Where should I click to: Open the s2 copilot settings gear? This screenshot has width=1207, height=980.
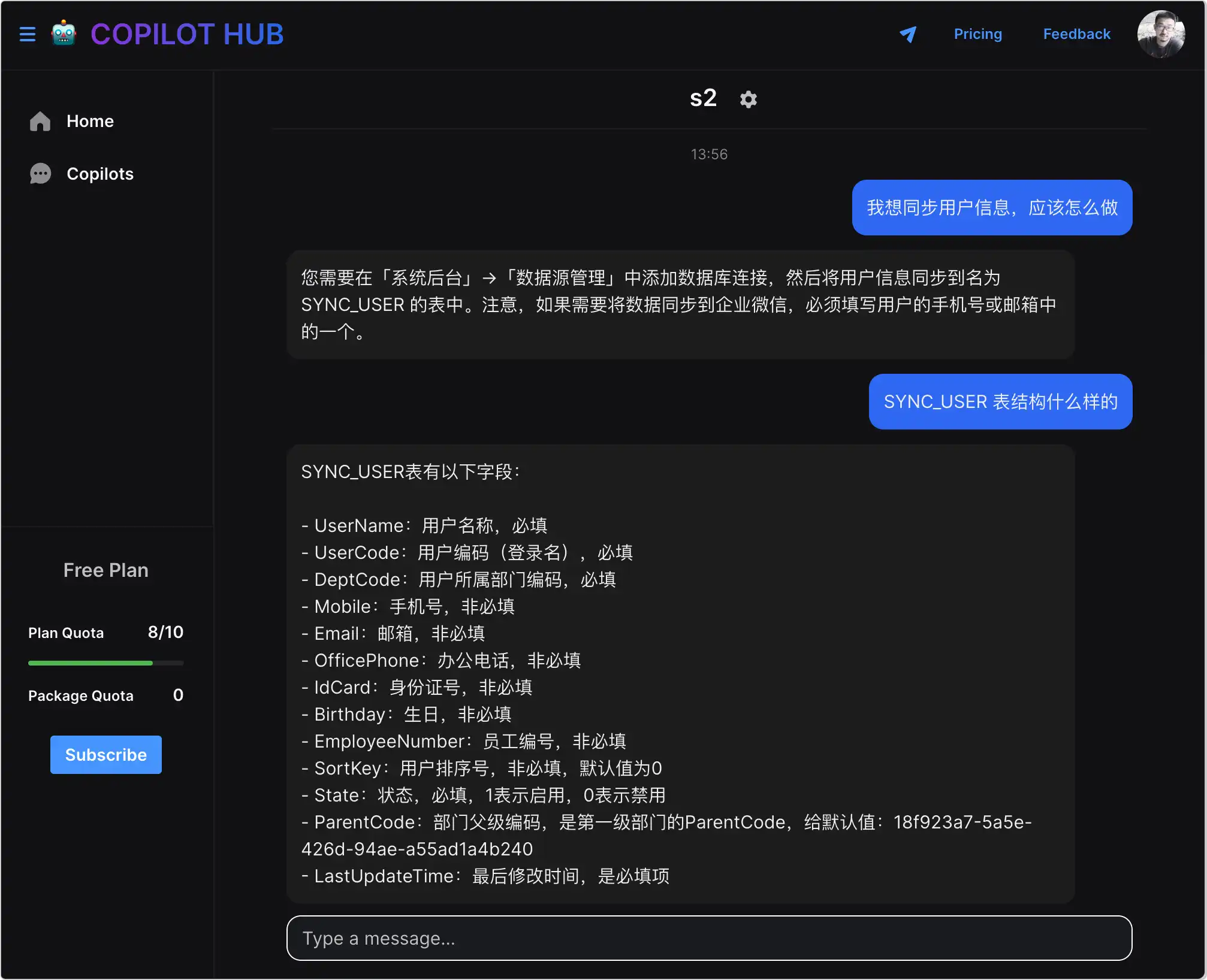pyautogui.click(x=748, y=99)
